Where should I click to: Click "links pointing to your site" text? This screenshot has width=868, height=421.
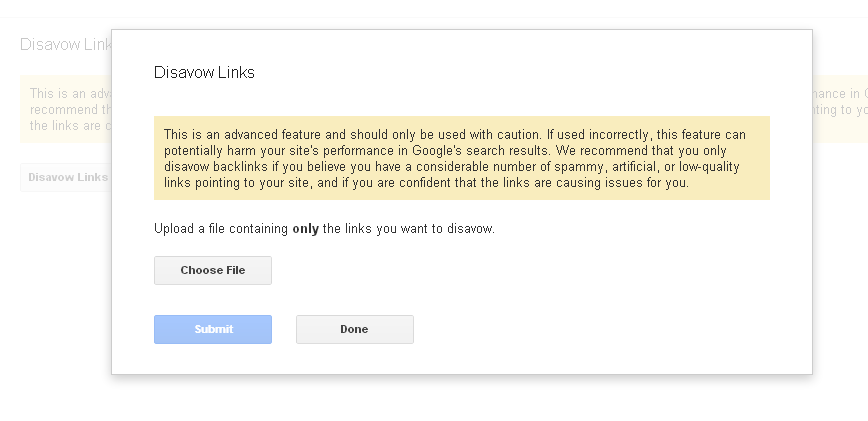point(234,183)
